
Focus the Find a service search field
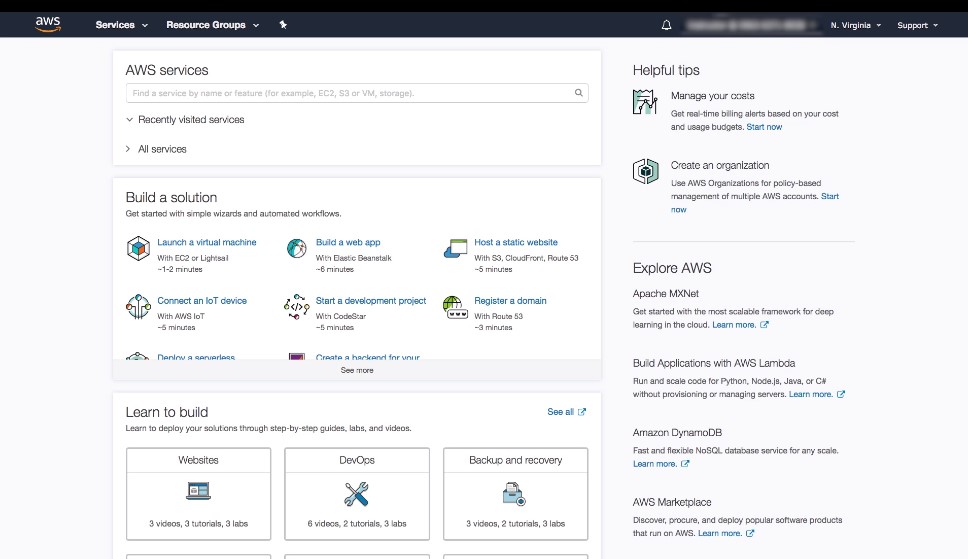357,93
